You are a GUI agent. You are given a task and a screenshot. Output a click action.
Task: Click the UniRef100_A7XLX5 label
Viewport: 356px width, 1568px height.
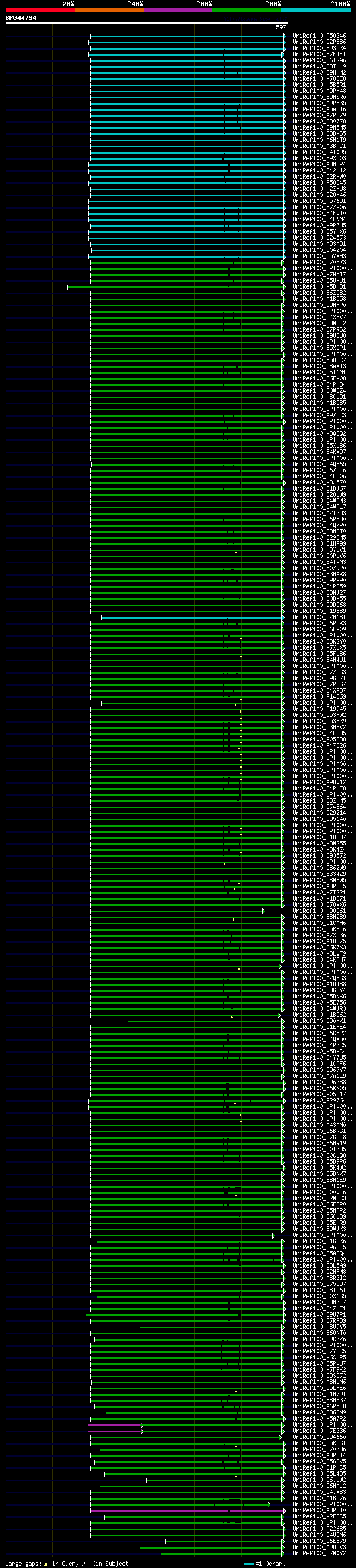click(x=319, y=647)
